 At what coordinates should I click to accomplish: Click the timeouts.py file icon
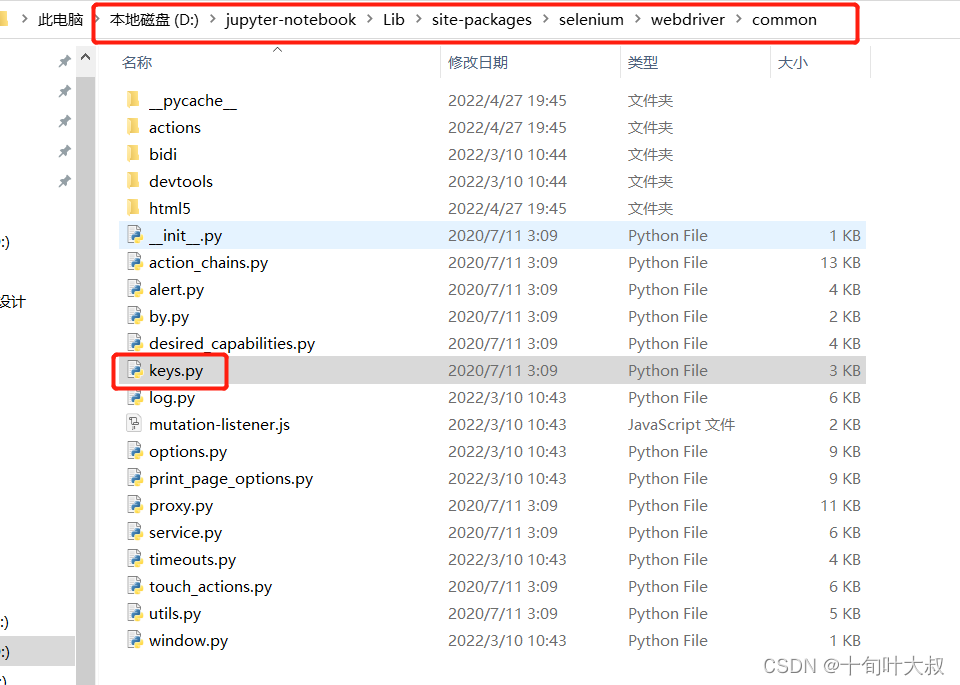135,558
